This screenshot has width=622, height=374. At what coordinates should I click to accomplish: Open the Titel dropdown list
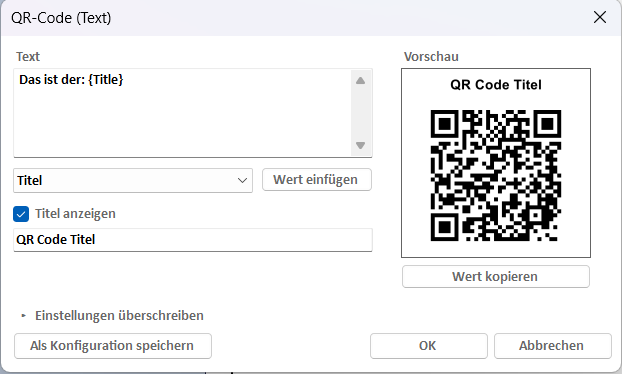tap(133, 180)
